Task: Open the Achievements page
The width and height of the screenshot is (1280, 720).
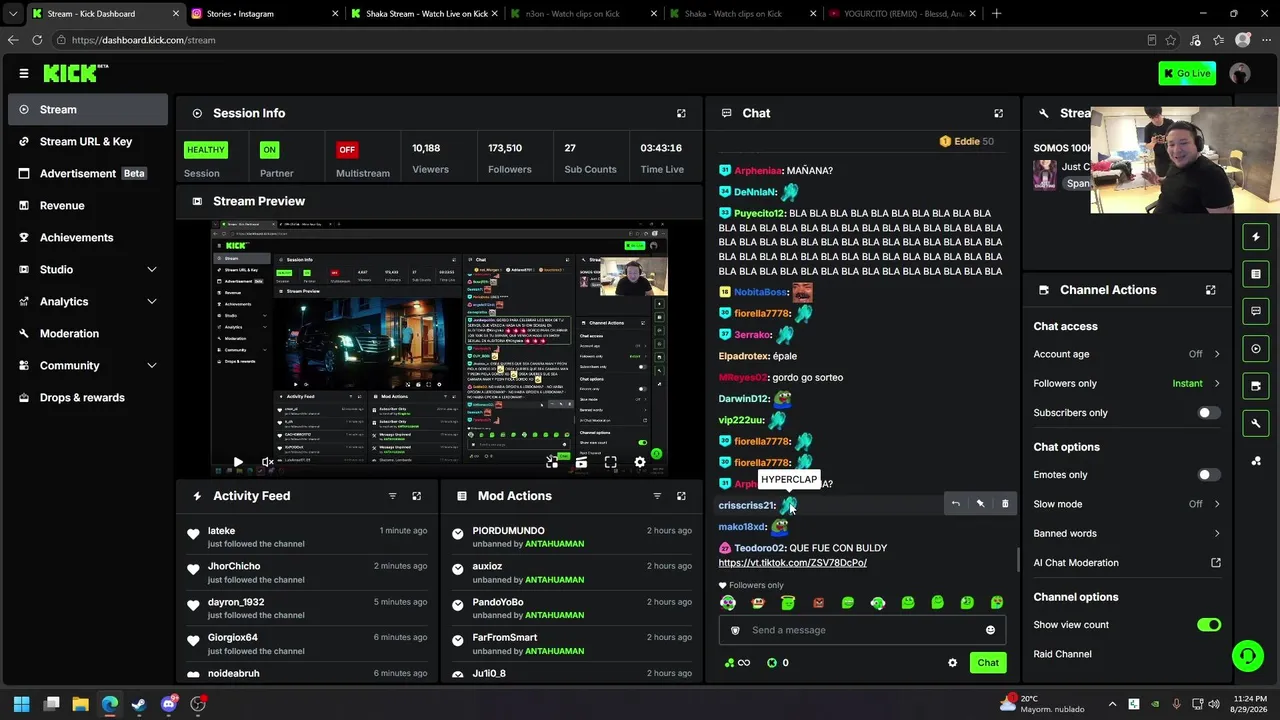Action: click(x=88, y=238)
